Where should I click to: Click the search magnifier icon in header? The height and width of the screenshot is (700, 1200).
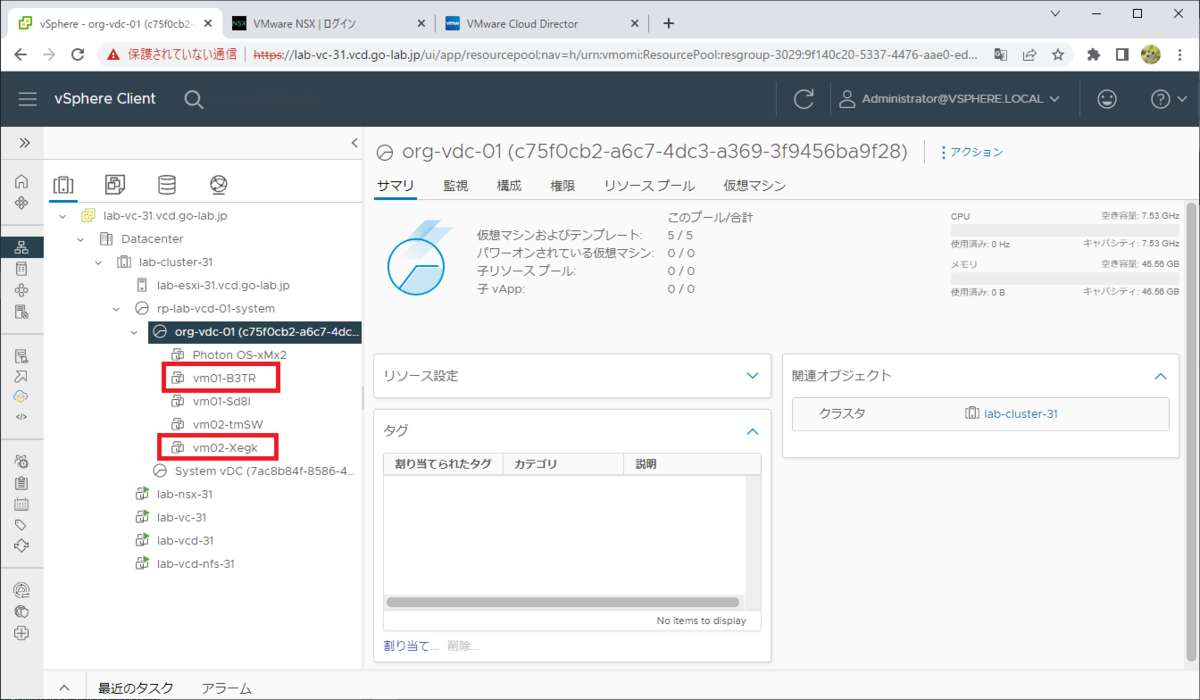[194, 99]
